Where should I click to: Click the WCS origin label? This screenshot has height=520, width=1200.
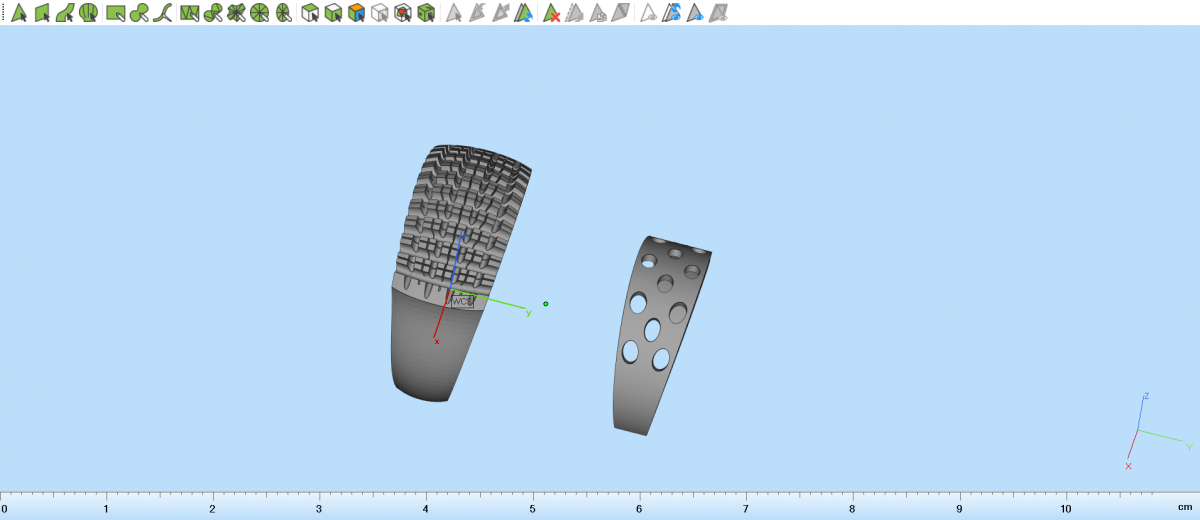[x=461, y=301]
